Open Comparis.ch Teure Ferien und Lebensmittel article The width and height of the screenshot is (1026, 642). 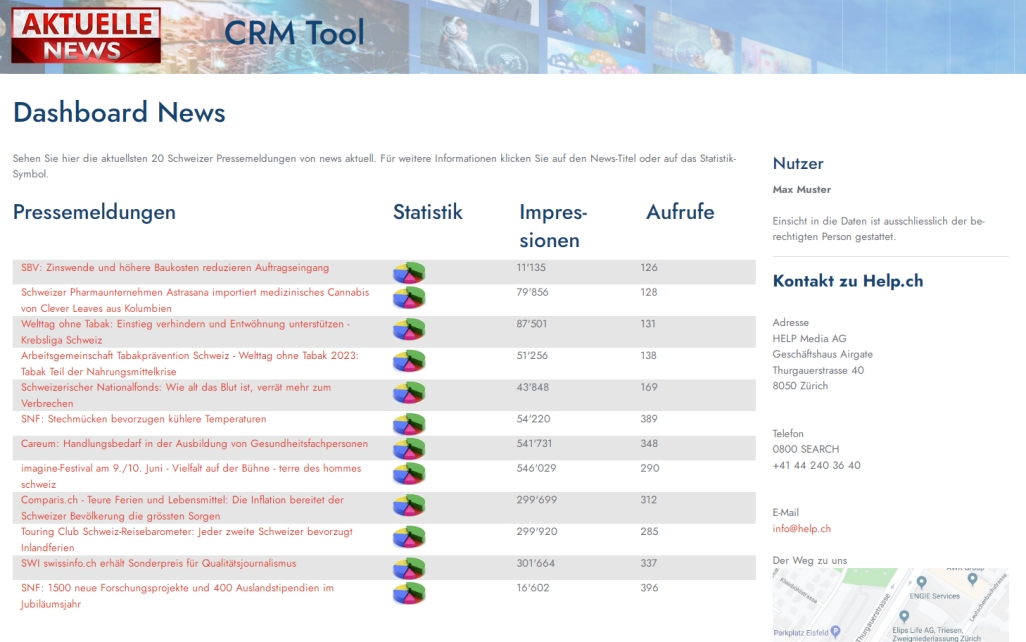tap(182, 508)
